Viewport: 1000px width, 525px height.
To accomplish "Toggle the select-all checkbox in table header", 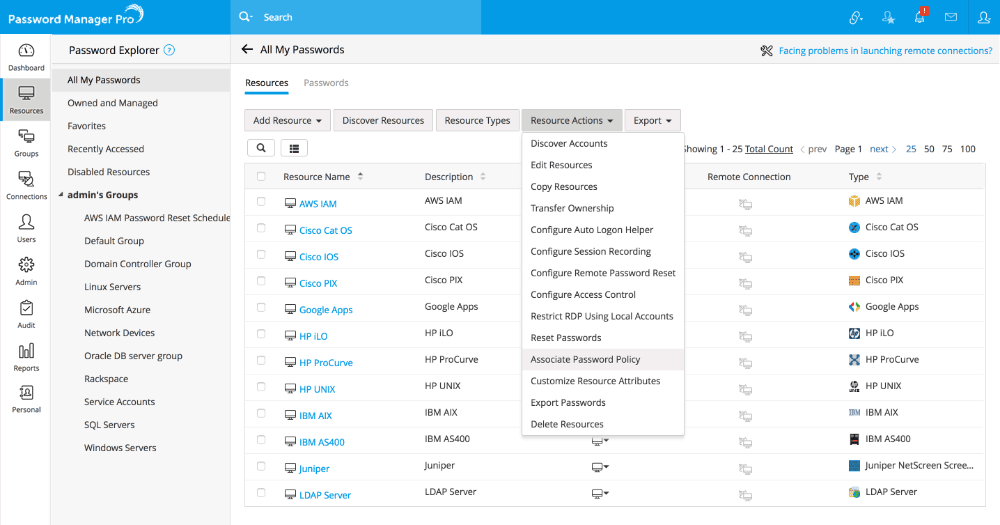I will coord(261,177).
